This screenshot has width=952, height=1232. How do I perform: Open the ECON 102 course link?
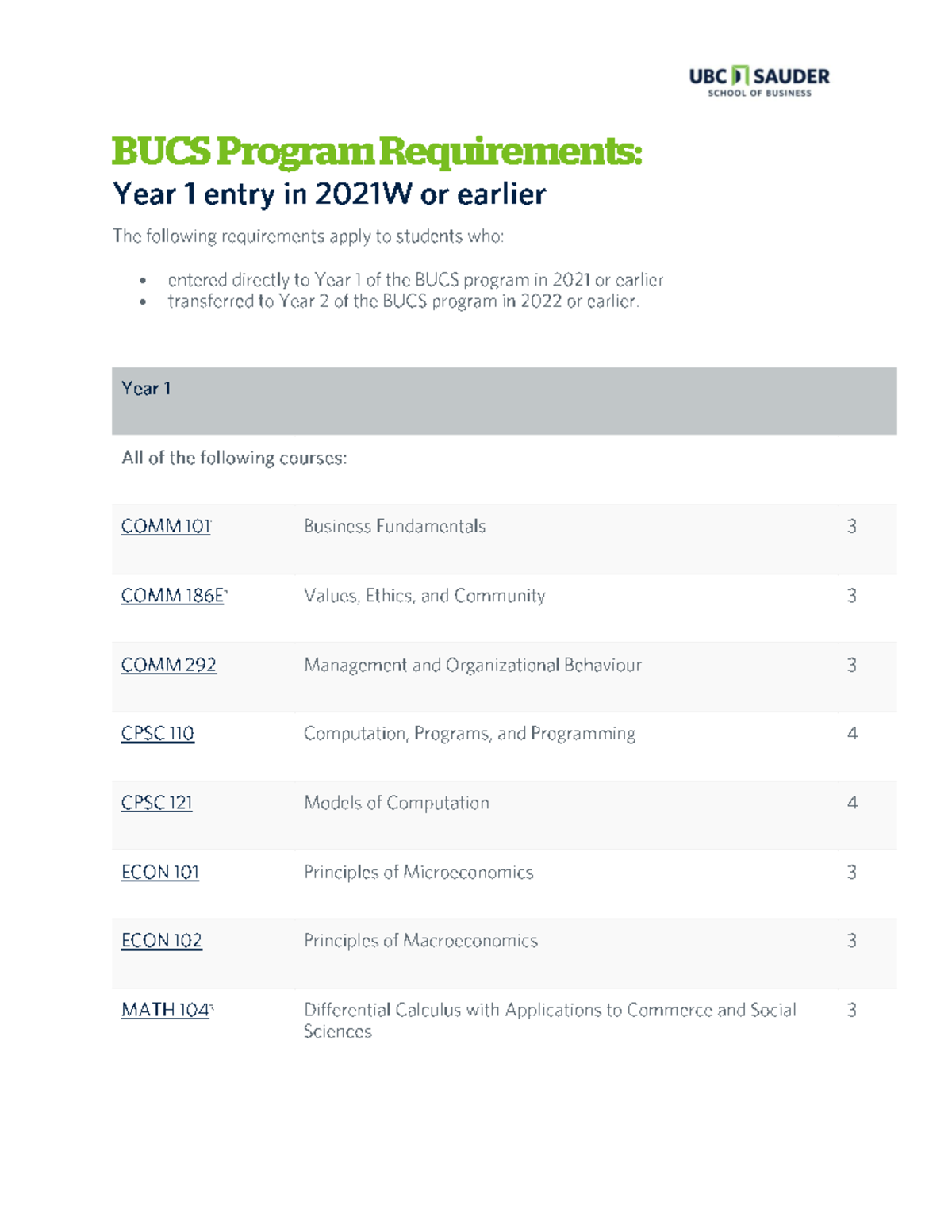point(161,941)
